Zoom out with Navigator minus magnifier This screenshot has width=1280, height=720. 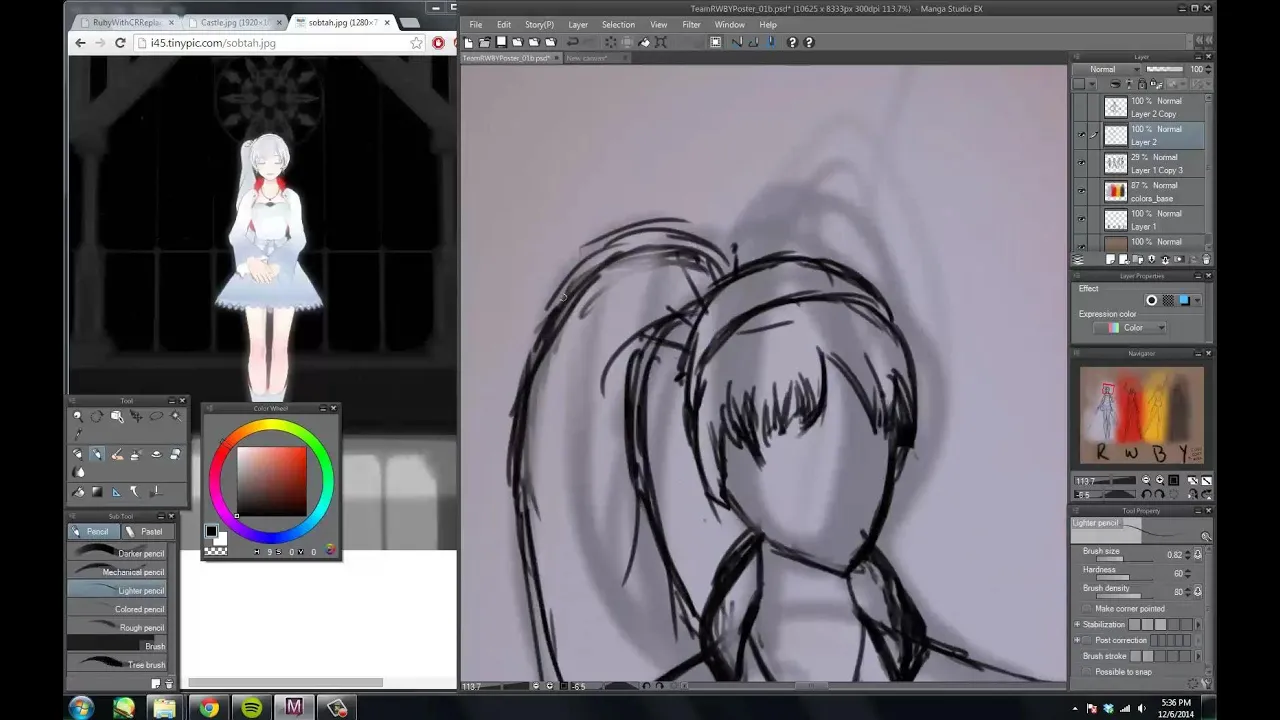click(x=1146, y=480)
